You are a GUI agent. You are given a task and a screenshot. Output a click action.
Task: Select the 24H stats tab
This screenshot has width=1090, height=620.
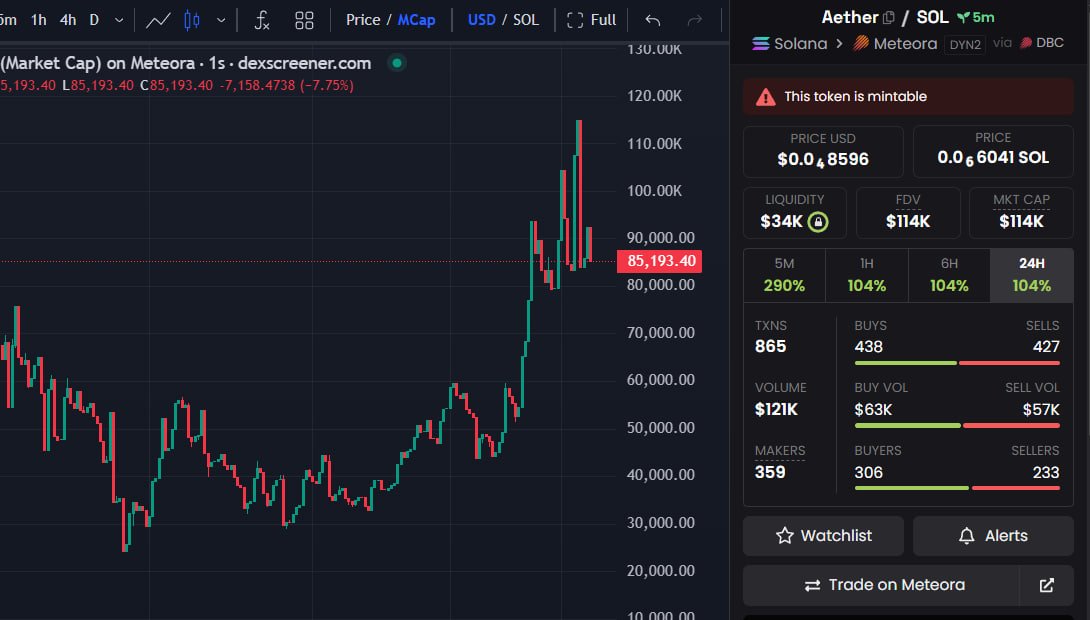pyautogui.click(x=1032, y=275)
